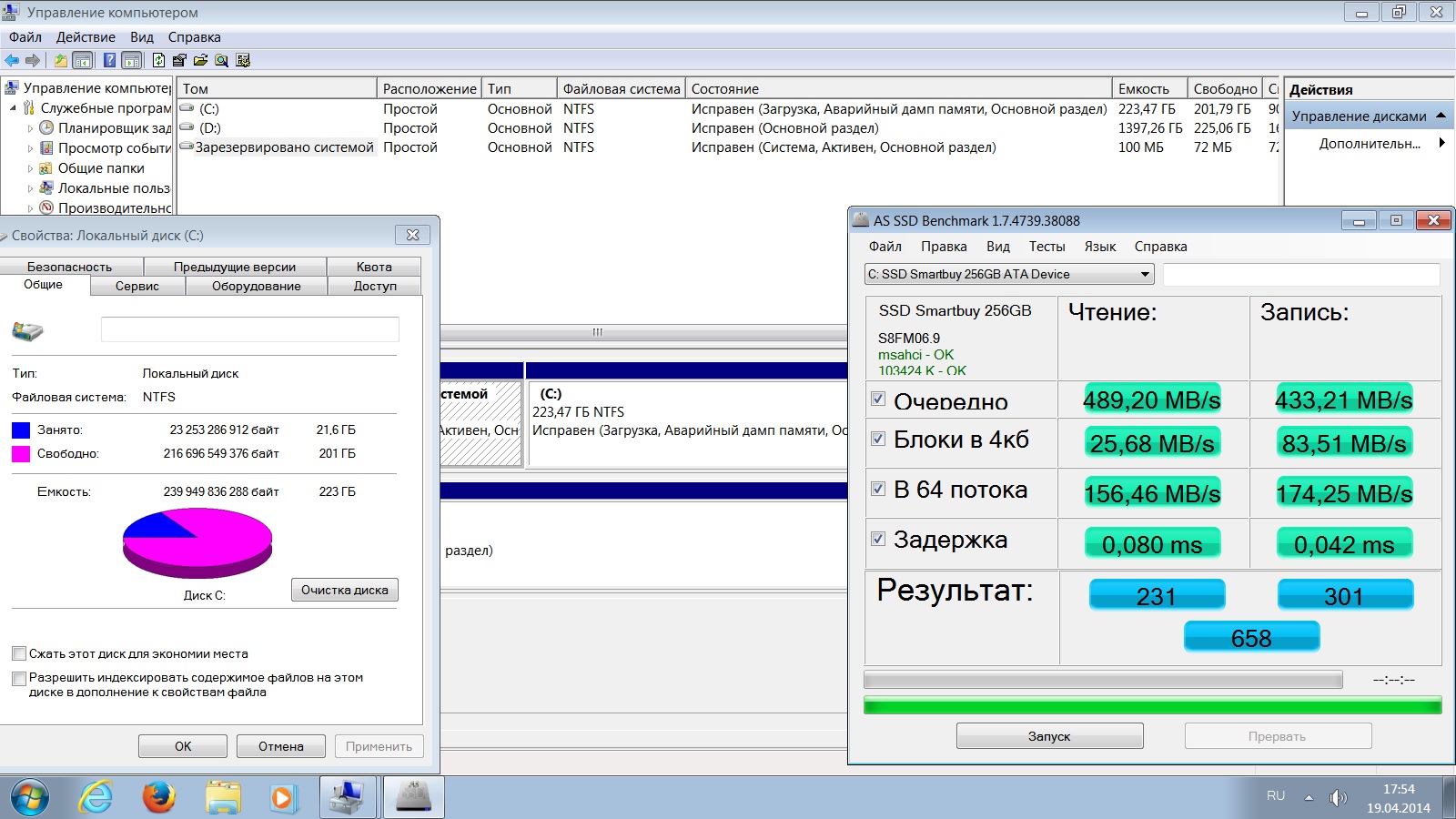This screenshot has height=819, width=1456.
Task: Collapse the Служебные программы tree node
Action: [14, 108]
